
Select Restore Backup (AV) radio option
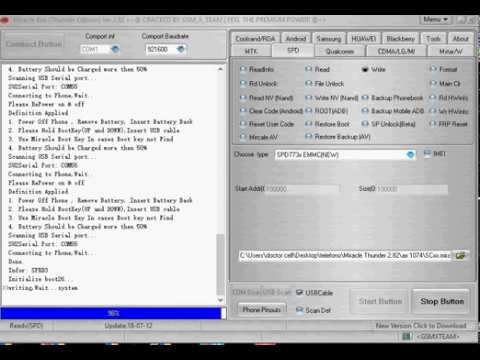338,137
